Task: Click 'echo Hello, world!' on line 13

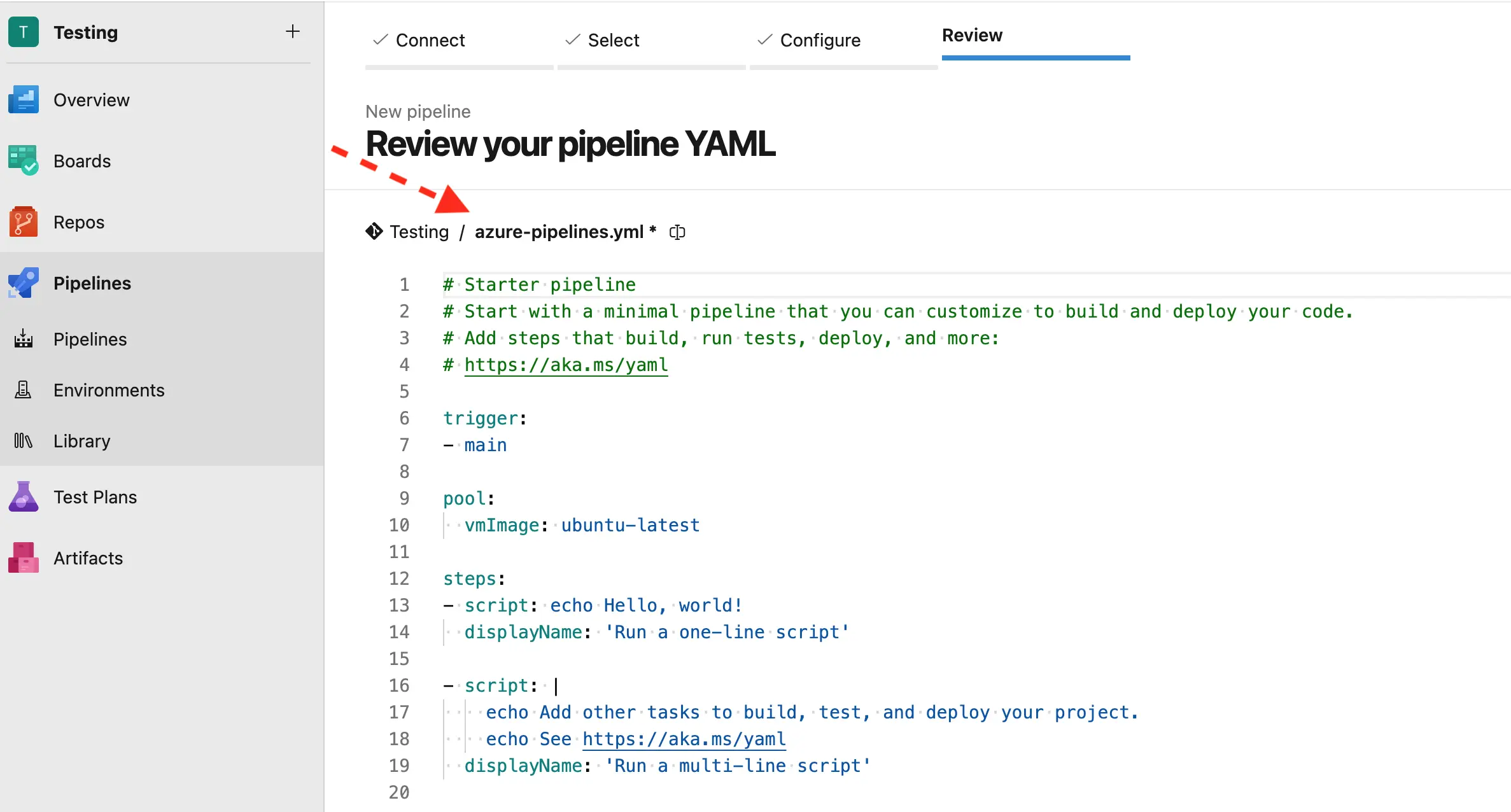Action: 646,605
